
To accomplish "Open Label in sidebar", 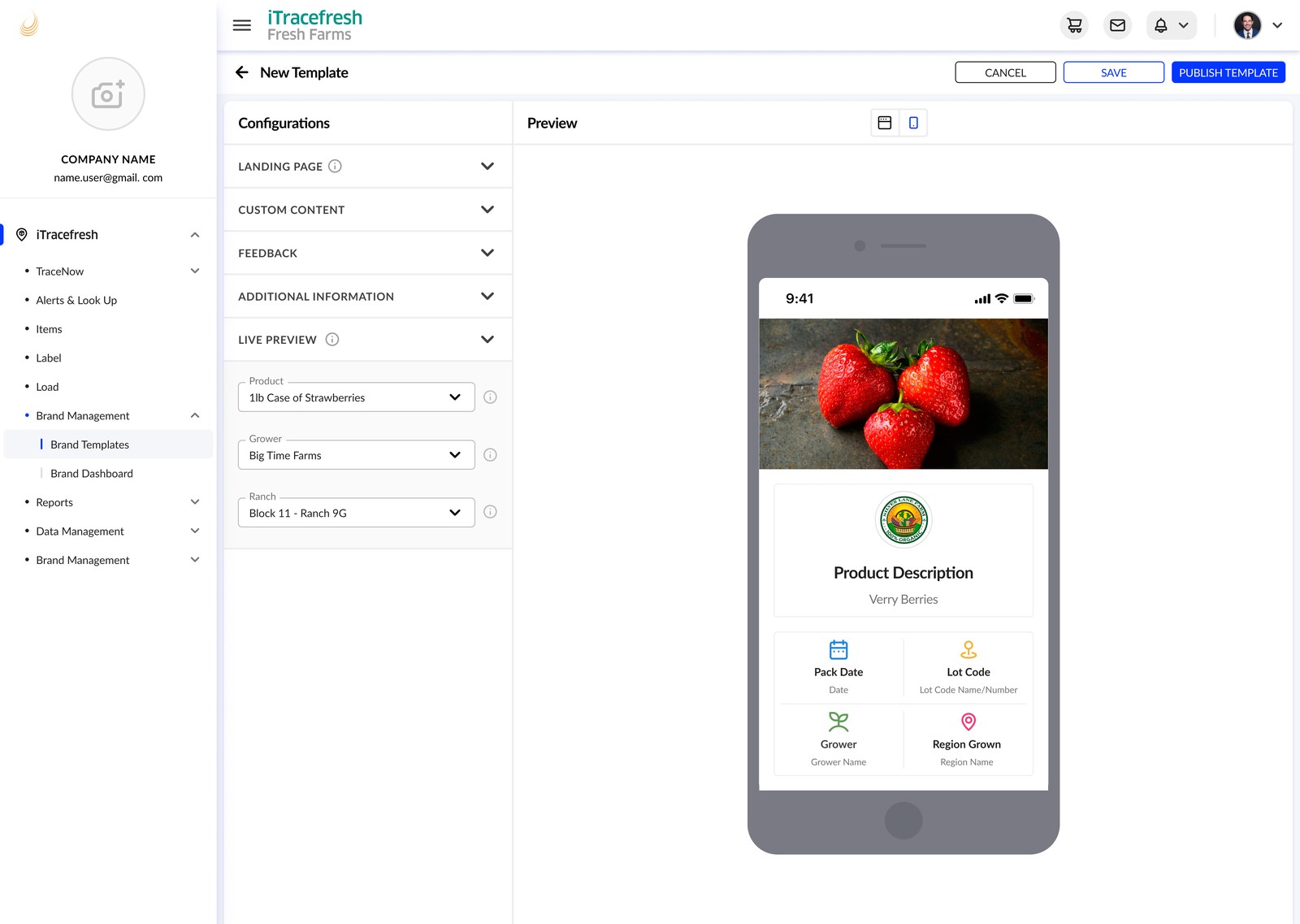I will 49,358.
